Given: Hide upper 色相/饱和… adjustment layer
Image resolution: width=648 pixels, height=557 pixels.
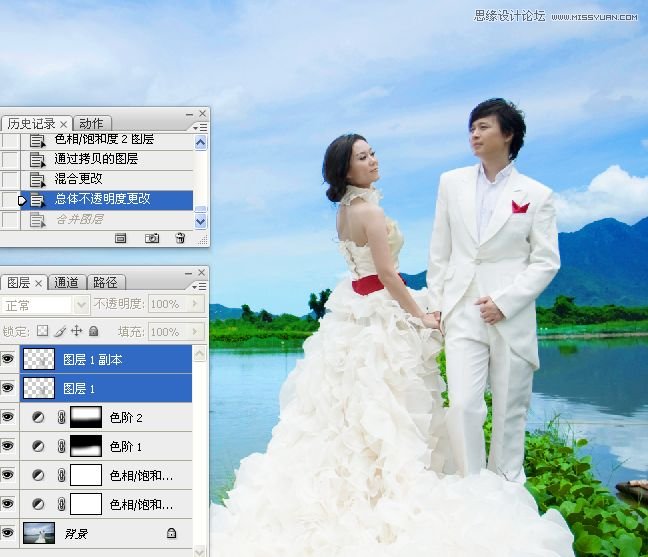Looking at the screenshot, I should 8,475.
